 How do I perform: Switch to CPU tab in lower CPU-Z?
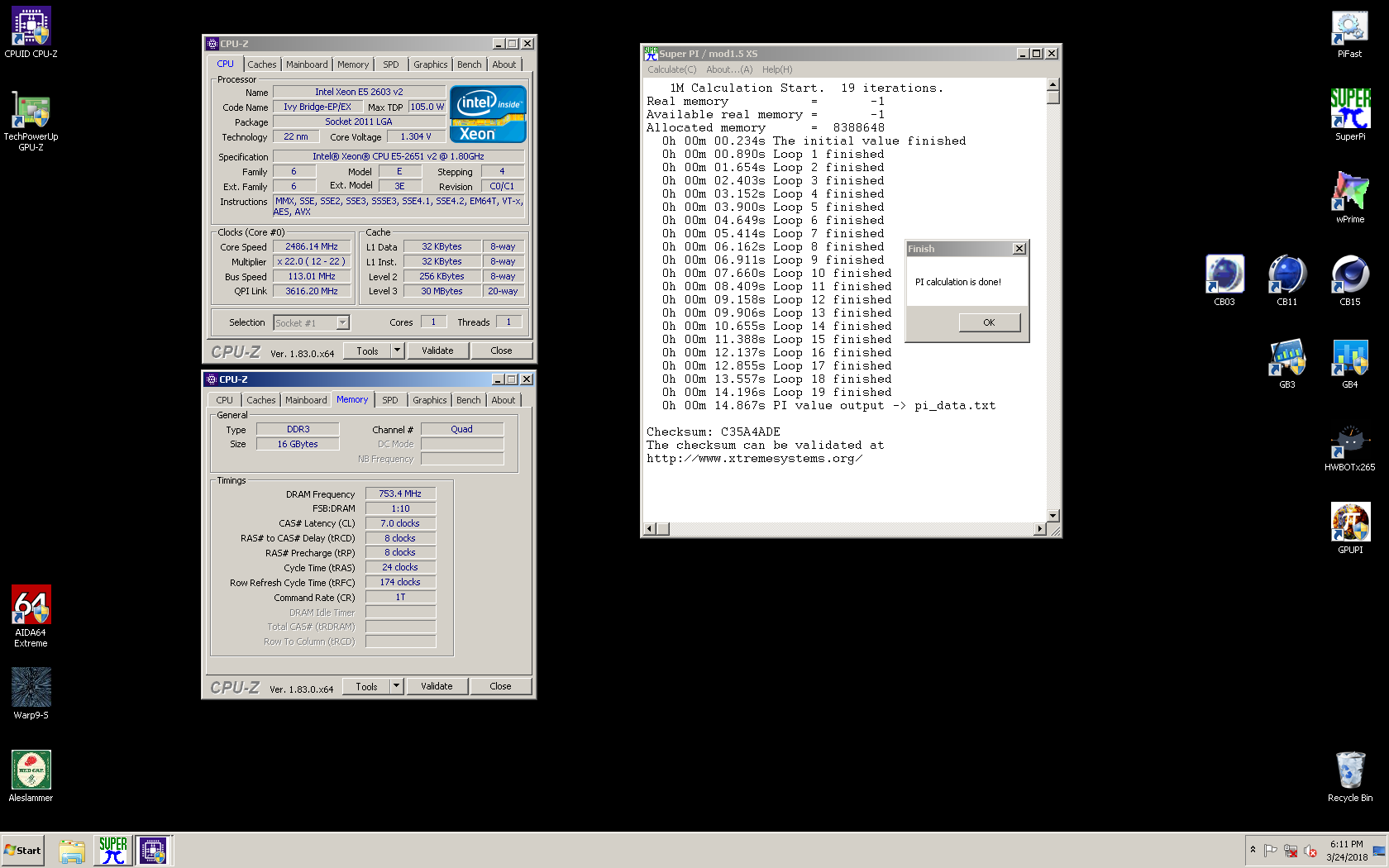(224, 400)
